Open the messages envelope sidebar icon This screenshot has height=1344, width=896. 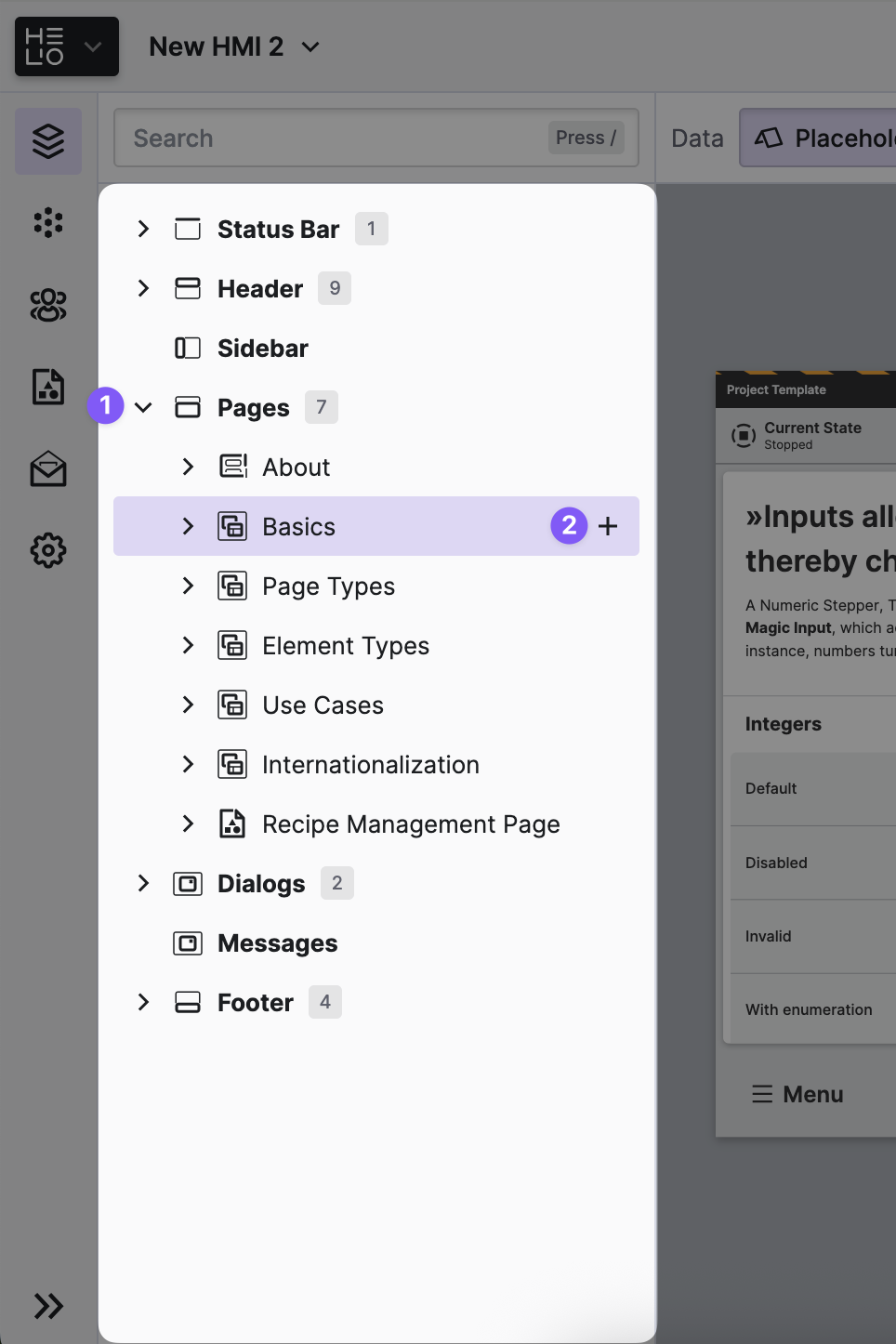[48, 469]
